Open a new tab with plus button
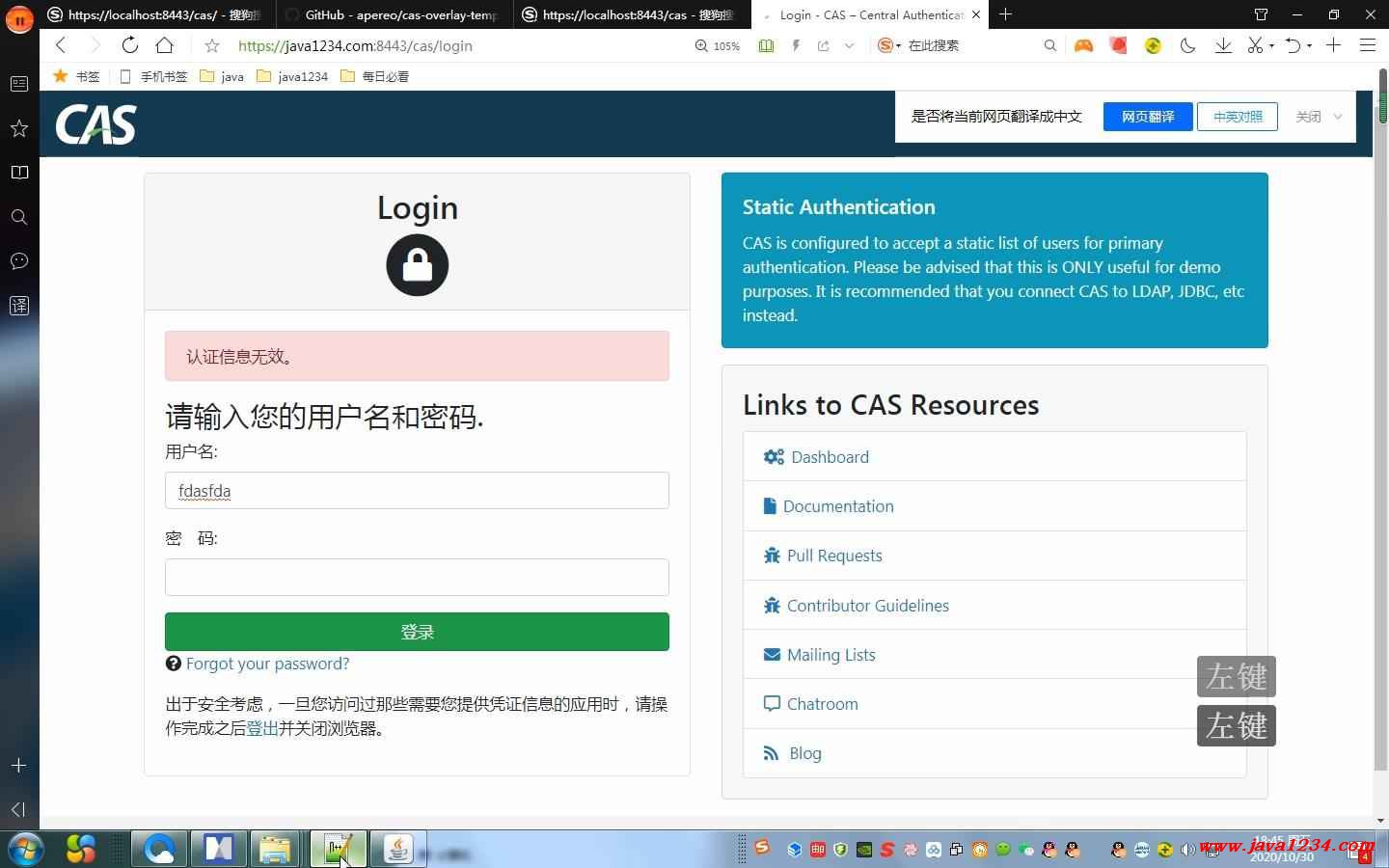1389x868 pixels. tap(1005, 14)
